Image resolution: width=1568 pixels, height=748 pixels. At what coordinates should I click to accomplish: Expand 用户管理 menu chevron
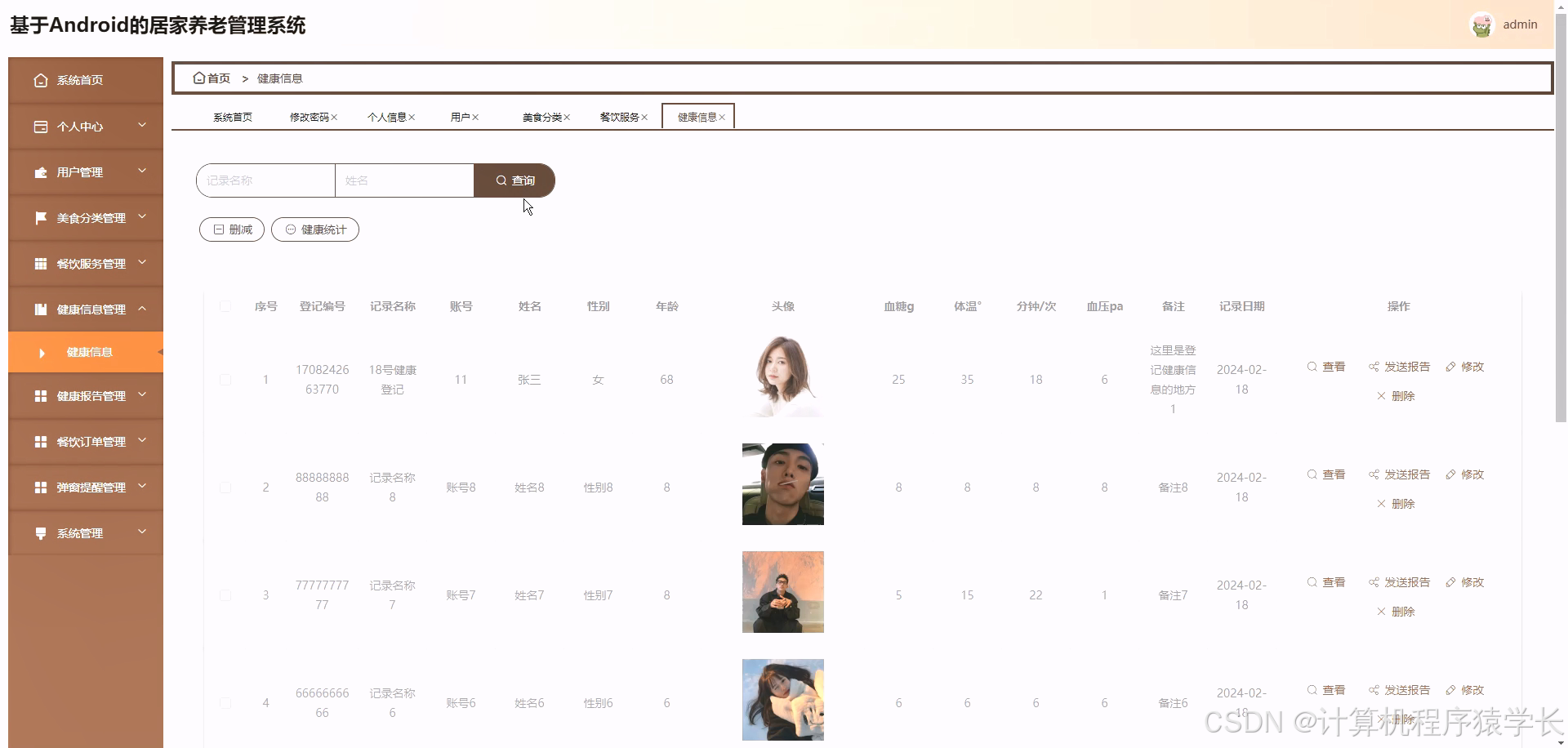pos(142,171)
